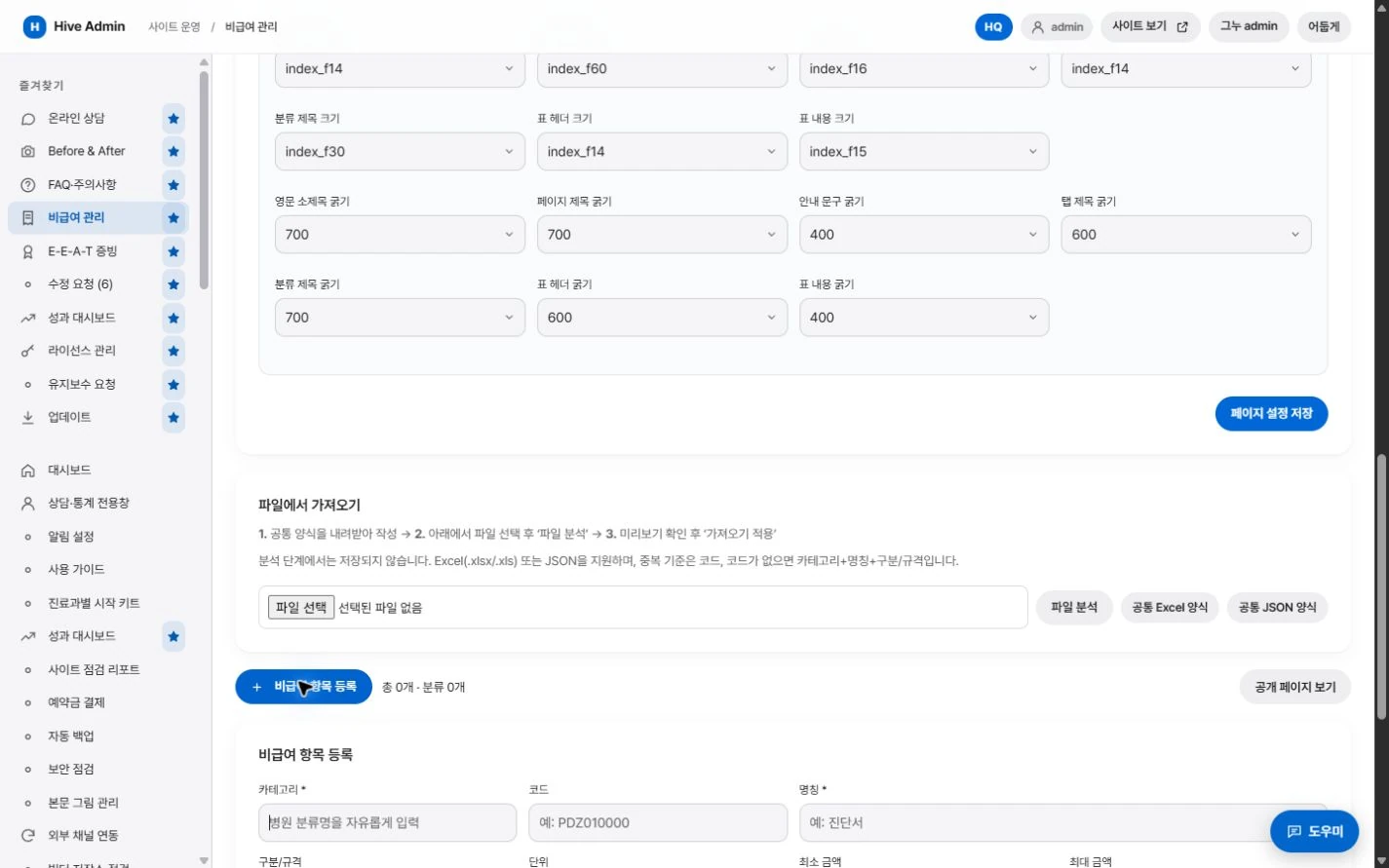Click the 비급여 관리 document icon
Screen dimensions: 1389x868
point(28,218)
